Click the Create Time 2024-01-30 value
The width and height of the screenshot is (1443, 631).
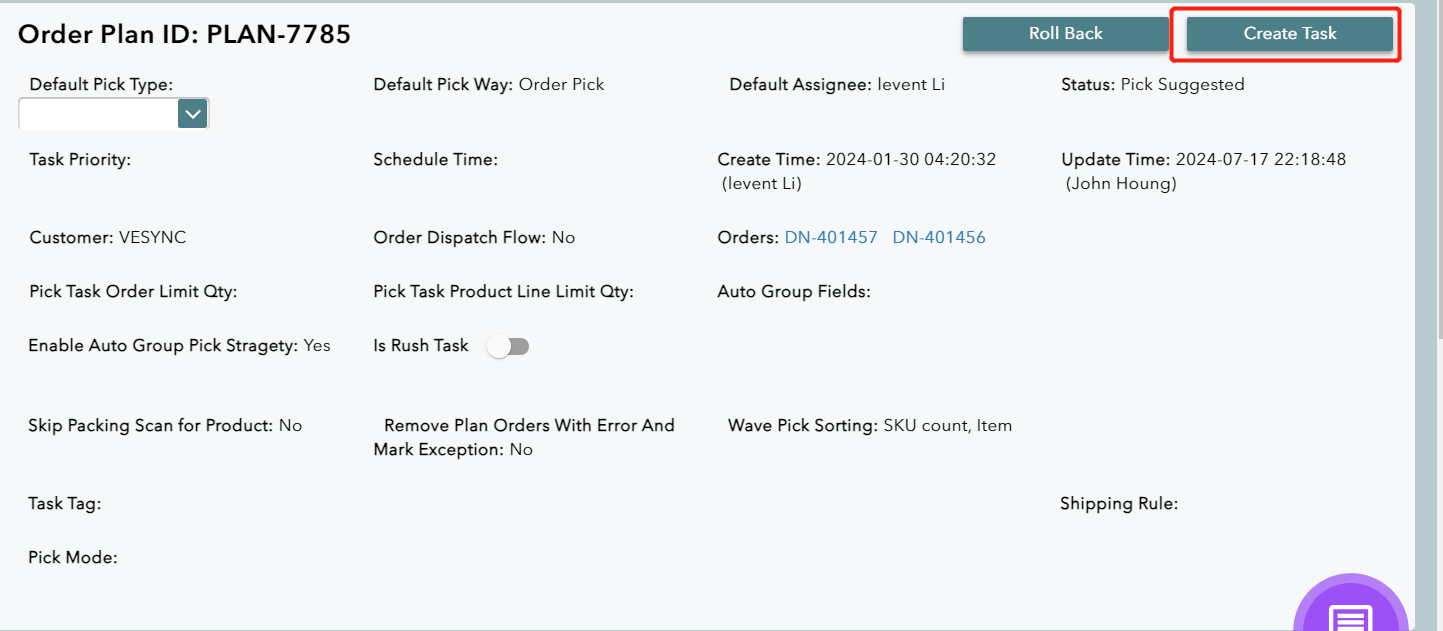point(910,160)
